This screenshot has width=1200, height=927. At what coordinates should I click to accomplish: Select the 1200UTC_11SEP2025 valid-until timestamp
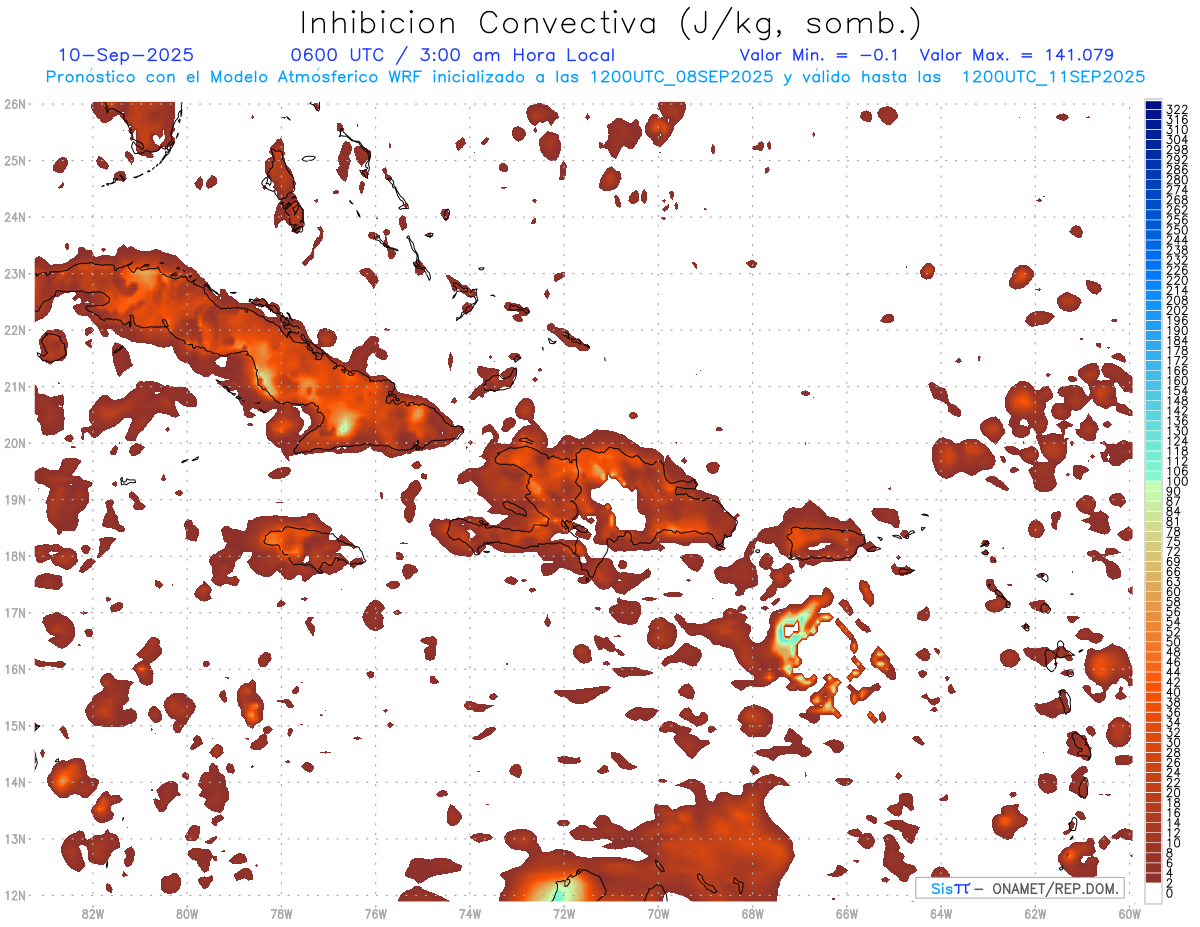[x=1053, y=77]
